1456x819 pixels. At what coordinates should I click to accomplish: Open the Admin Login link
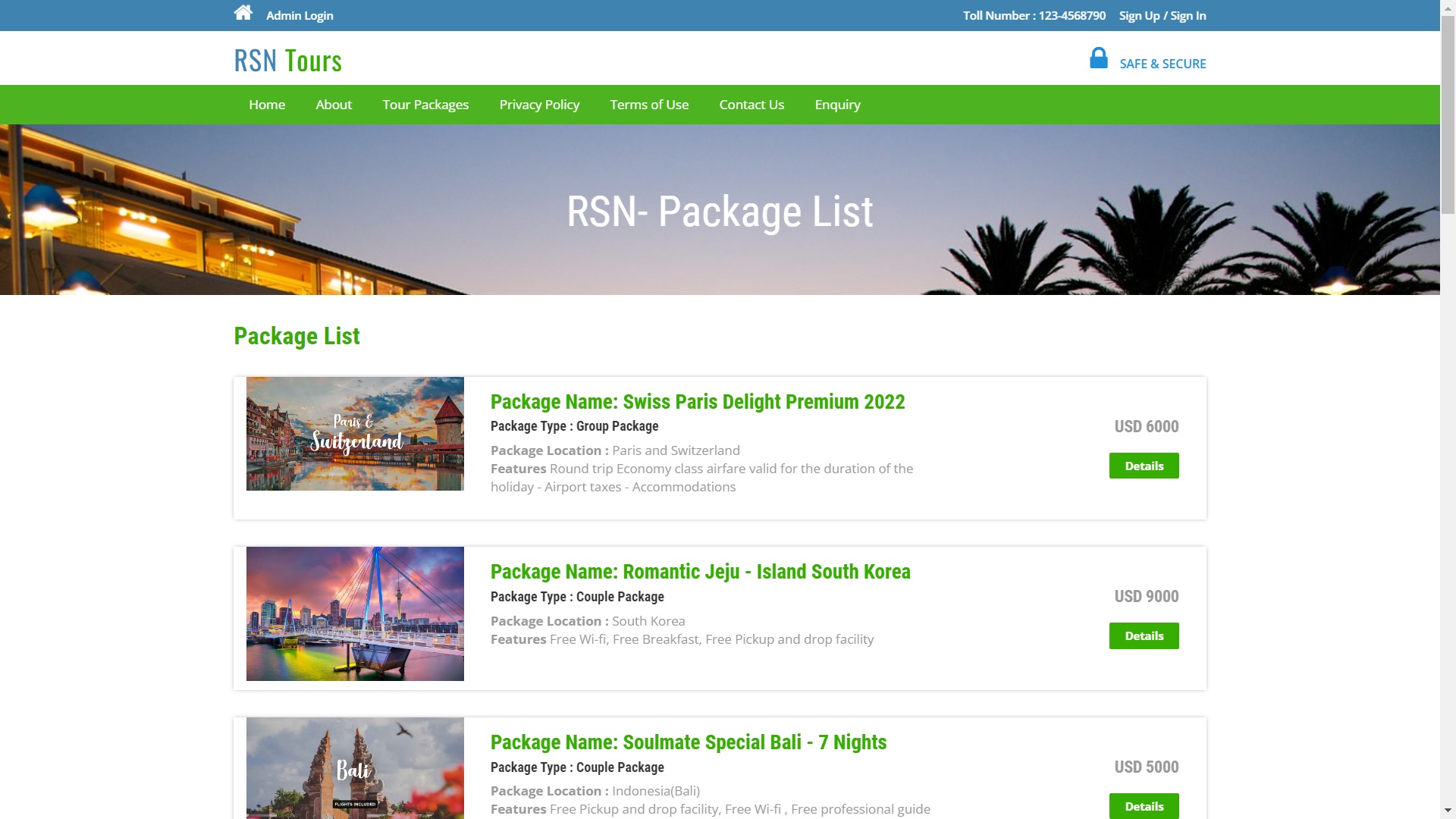coord(299,15)
